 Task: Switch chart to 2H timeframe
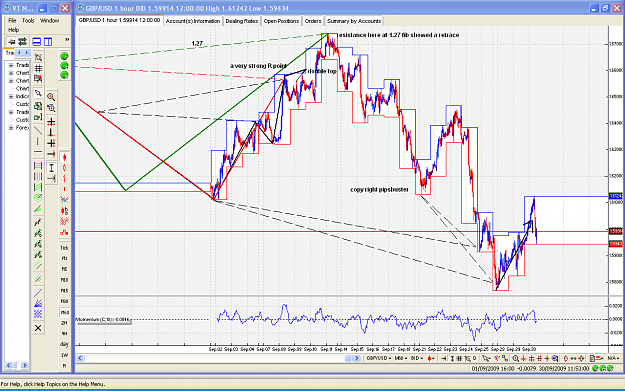pos(64,323)
